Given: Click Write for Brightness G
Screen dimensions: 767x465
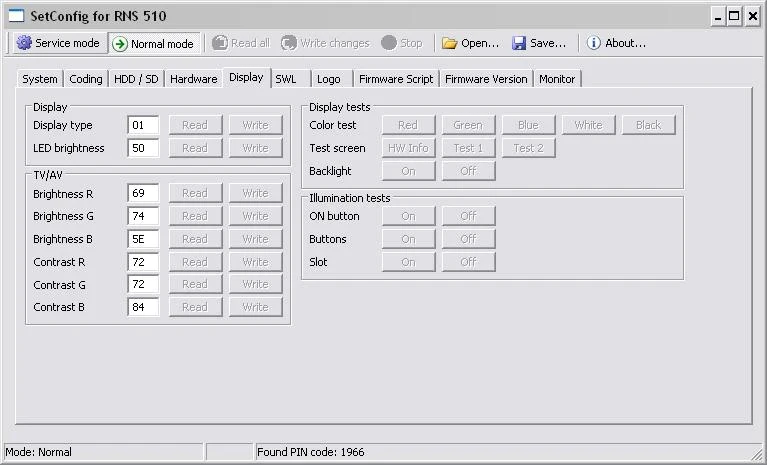Looking at the screenshot, I should click(x=256, y=216).
